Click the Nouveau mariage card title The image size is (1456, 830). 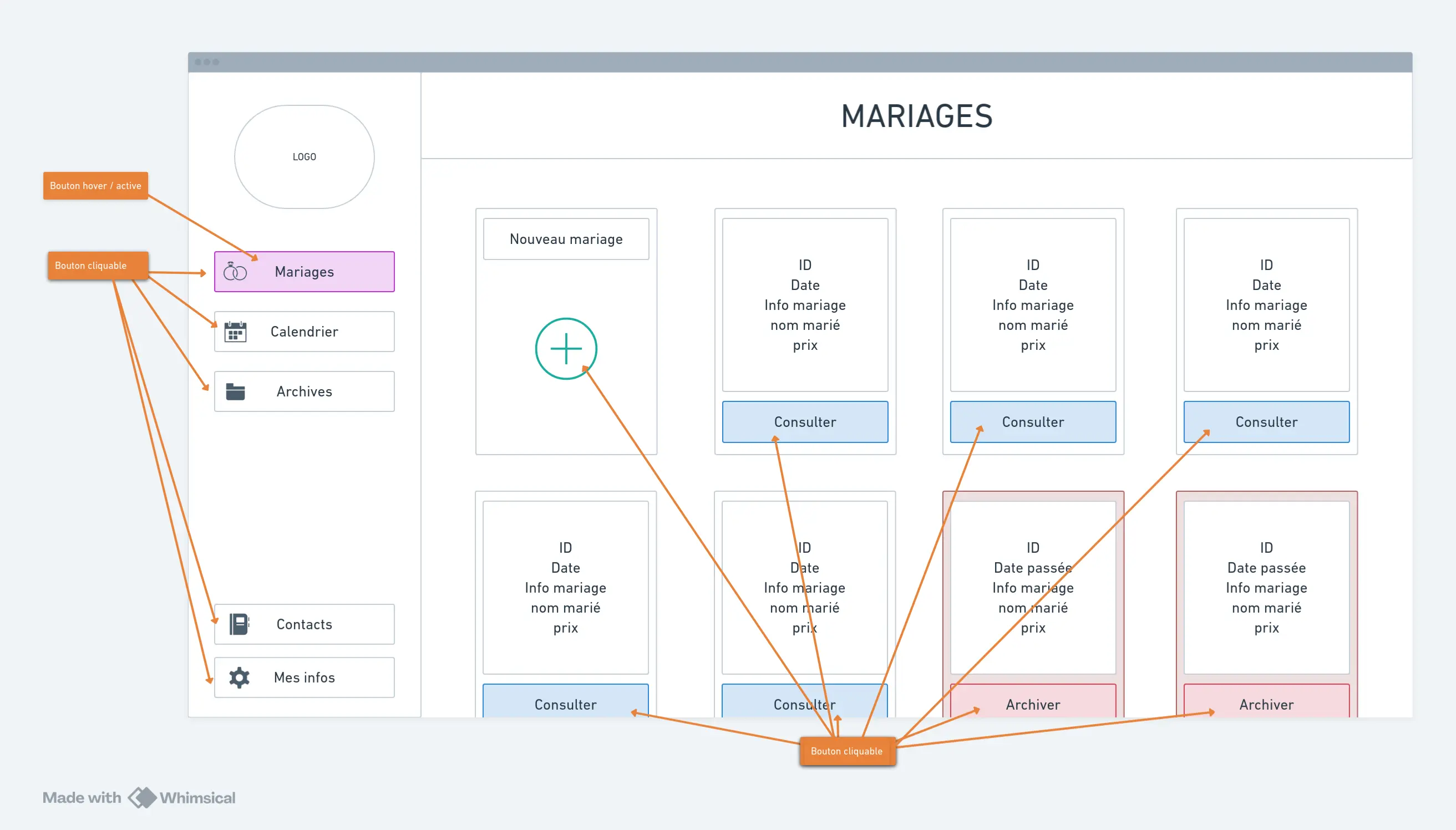pyautogui.click(x=565, y=238)
